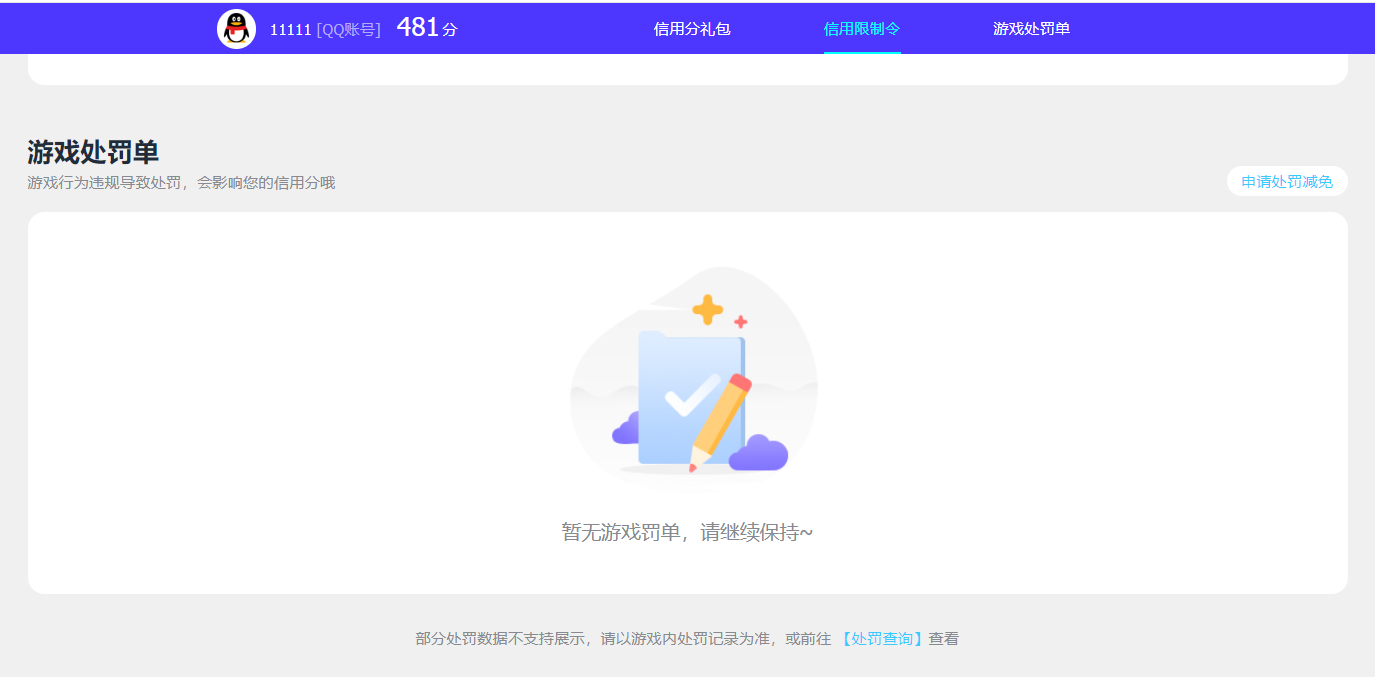This screenshot has height=677, width=1375.
Task: Click the red plus mark near the folder
Action: tap(740, 321)
